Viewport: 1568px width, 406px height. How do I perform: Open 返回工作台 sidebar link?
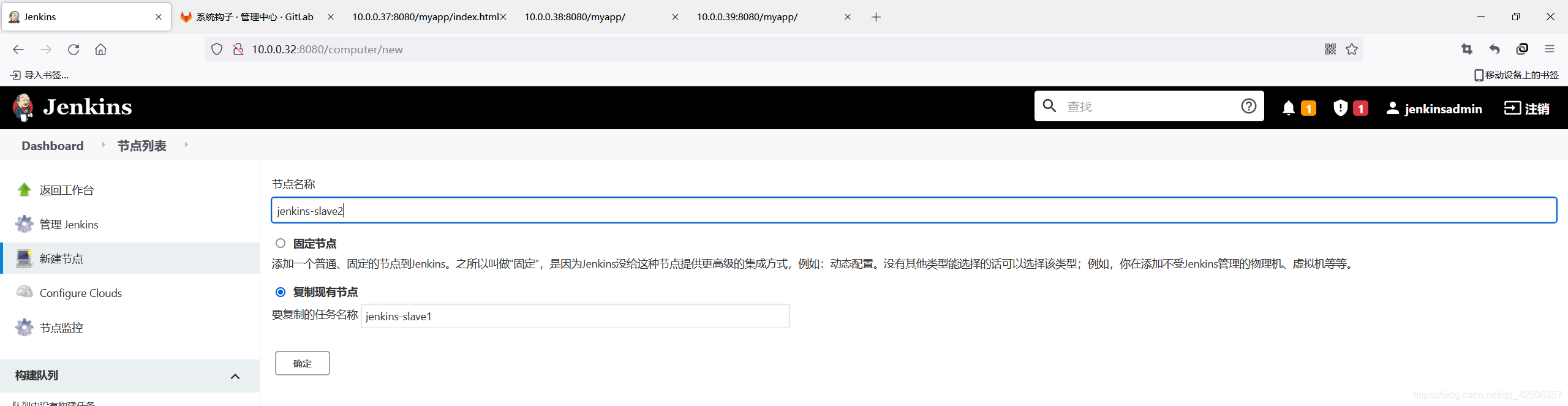[67, 190]
